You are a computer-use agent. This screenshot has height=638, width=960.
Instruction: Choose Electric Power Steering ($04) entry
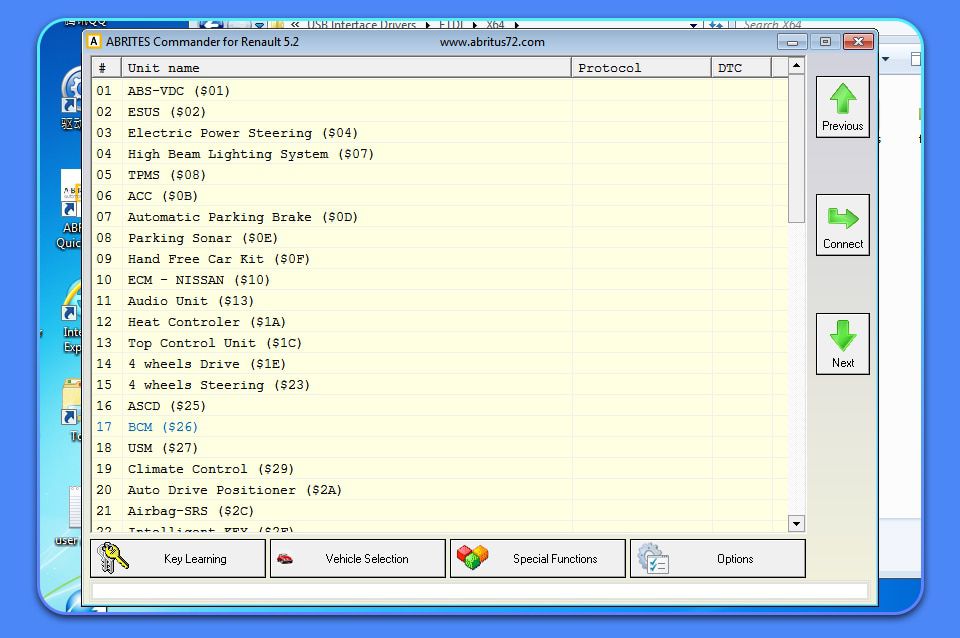[242, 133]
